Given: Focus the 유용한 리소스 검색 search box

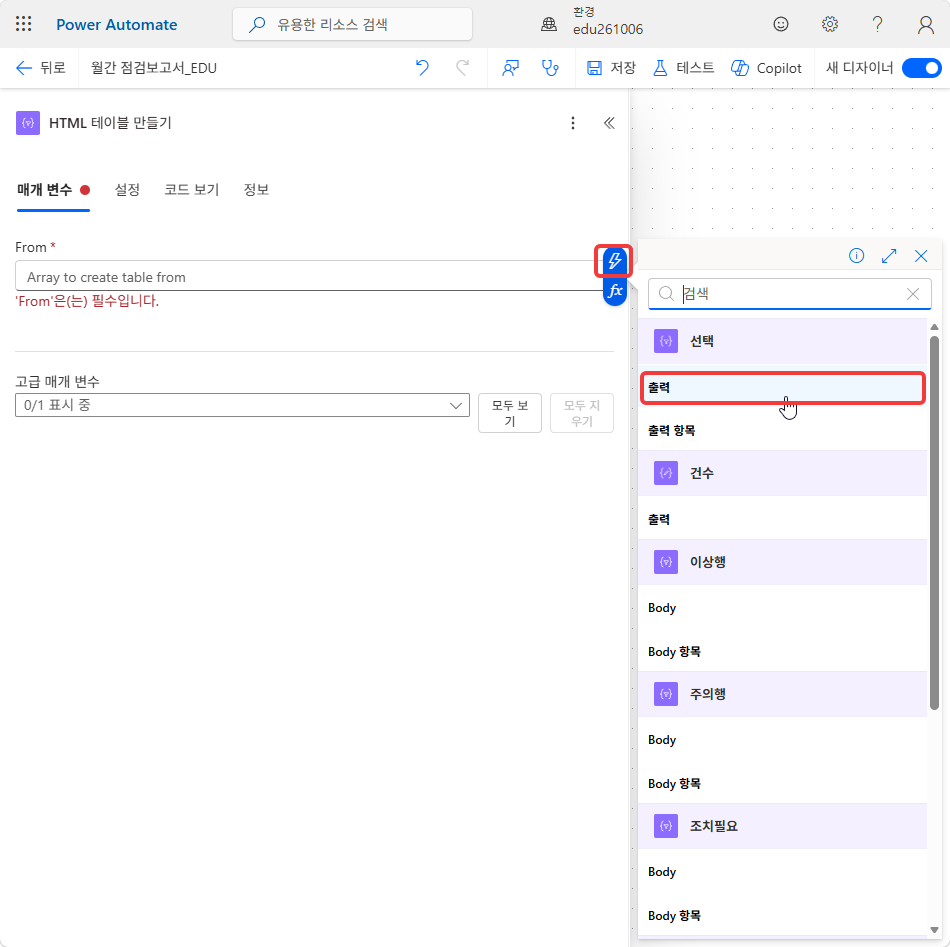Looking at the screenshot, I should coord(352,24).
